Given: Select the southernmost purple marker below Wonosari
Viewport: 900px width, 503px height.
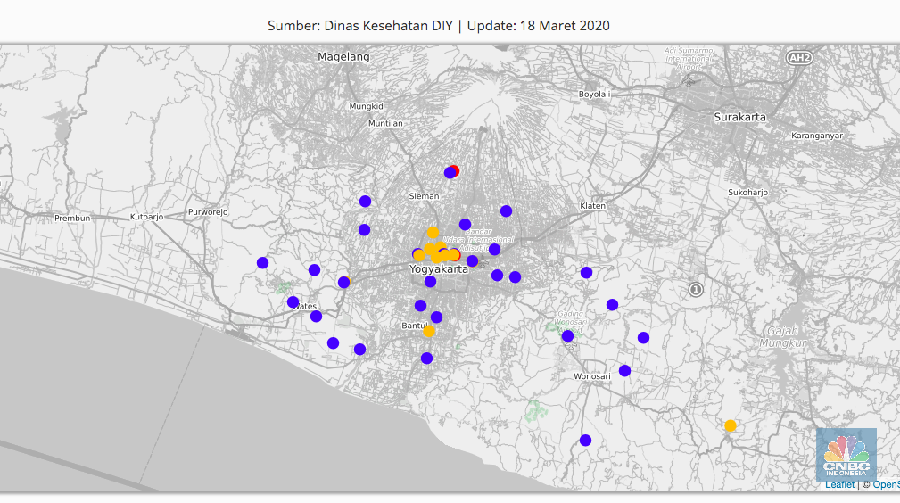Looking at the screenshot, I should click(x=585, y=440).
